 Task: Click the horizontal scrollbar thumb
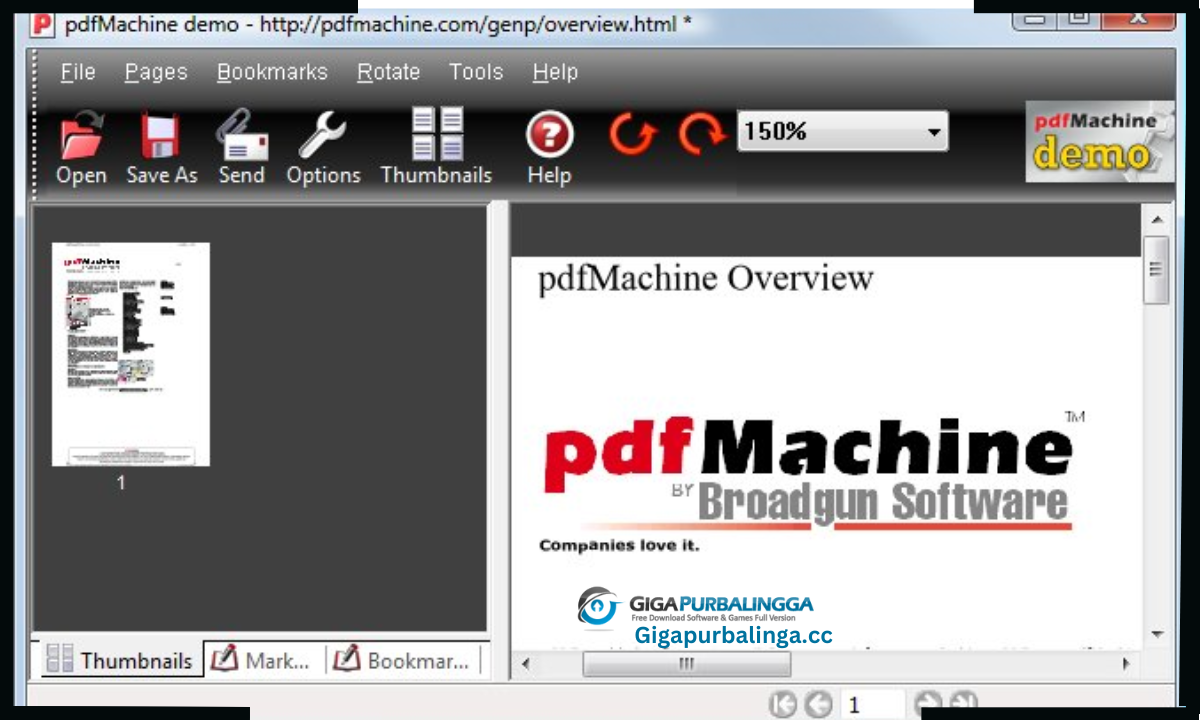pos(686,663)
